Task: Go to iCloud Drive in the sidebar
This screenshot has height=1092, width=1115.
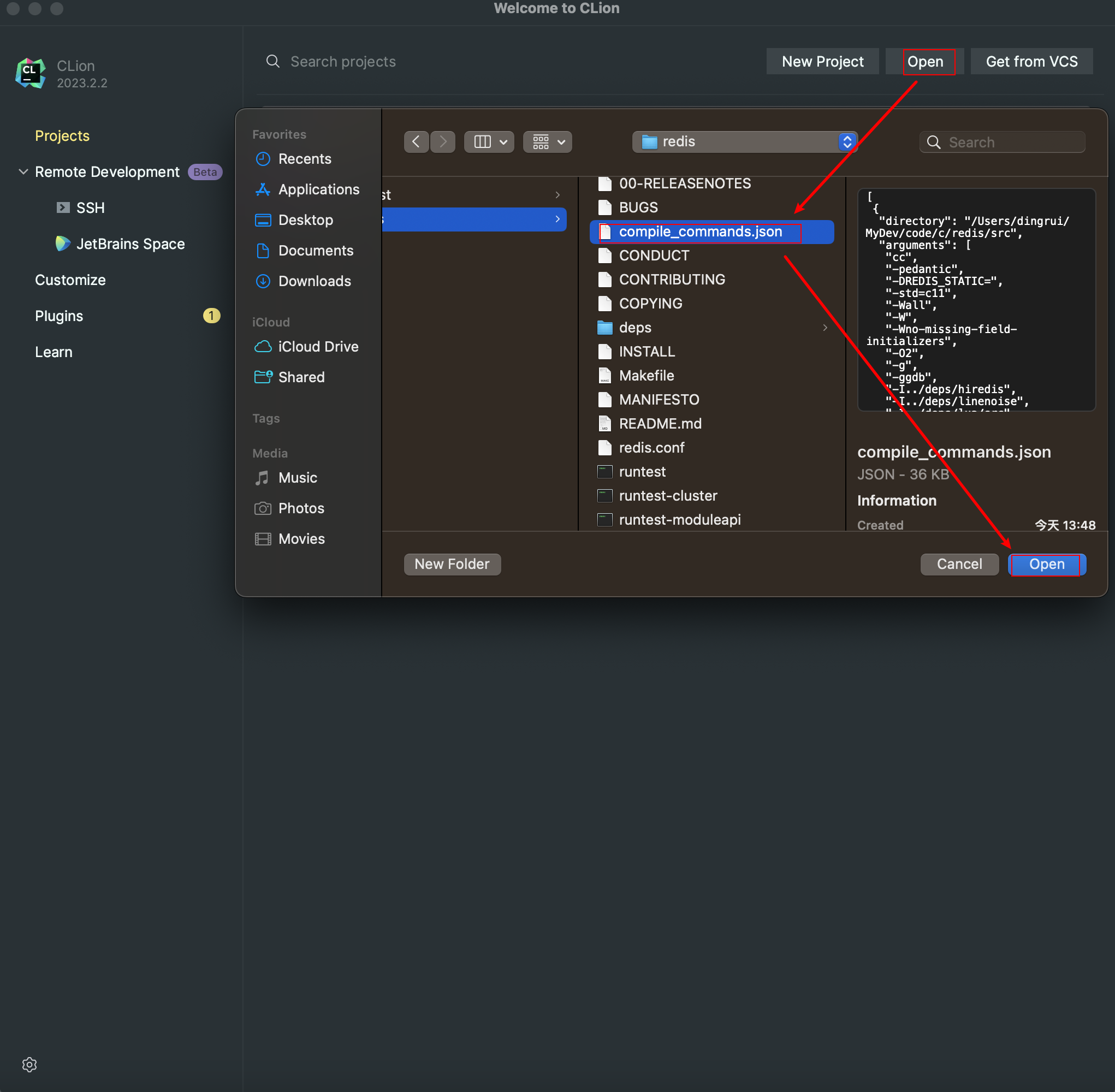Action: [x=318, y=346]
